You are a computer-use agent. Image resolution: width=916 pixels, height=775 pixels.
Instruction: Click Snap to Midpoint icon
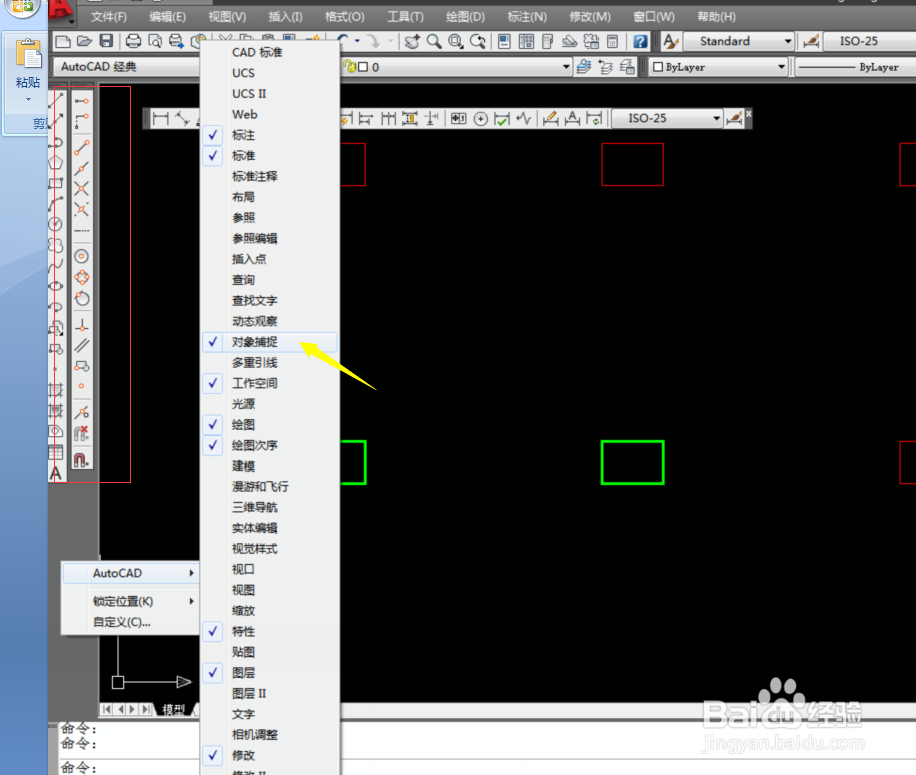click(x=82, y=168)
